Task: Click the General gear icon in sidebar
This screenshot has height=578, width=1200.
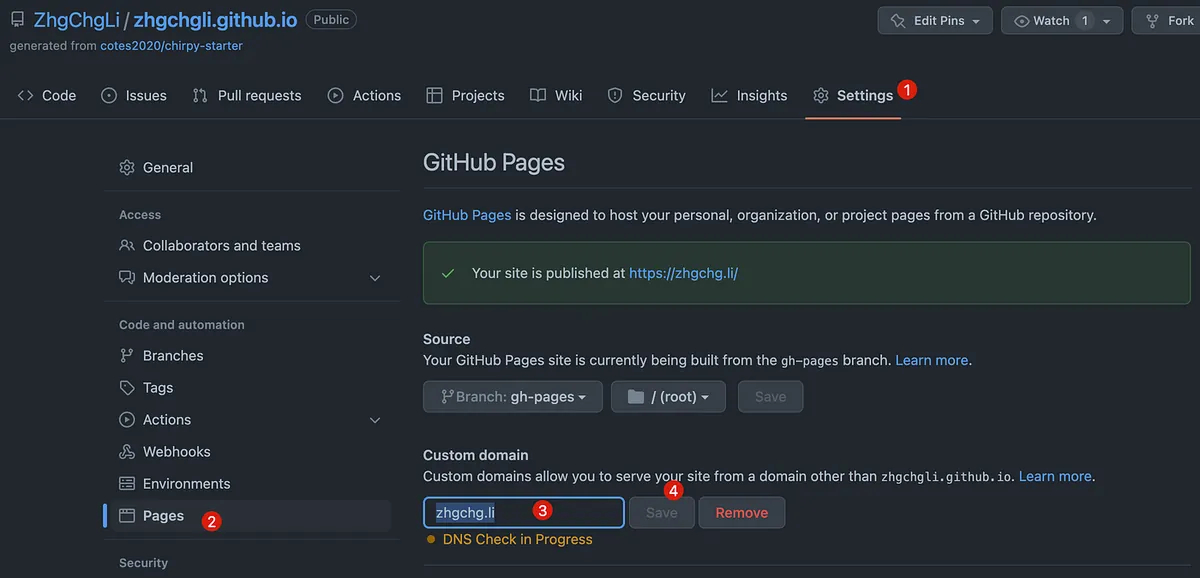Action: [127, 168]
